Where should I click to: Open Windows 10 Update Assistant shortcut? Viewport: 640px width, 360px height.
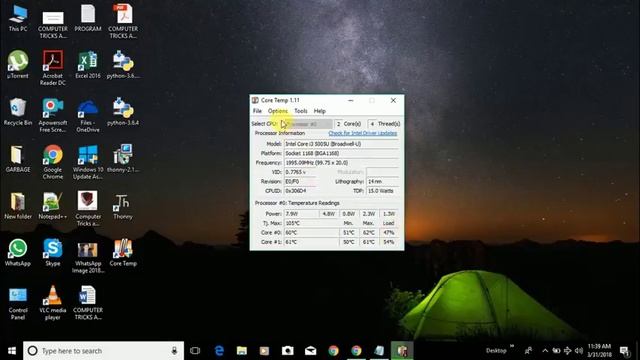tap(88, 162)
